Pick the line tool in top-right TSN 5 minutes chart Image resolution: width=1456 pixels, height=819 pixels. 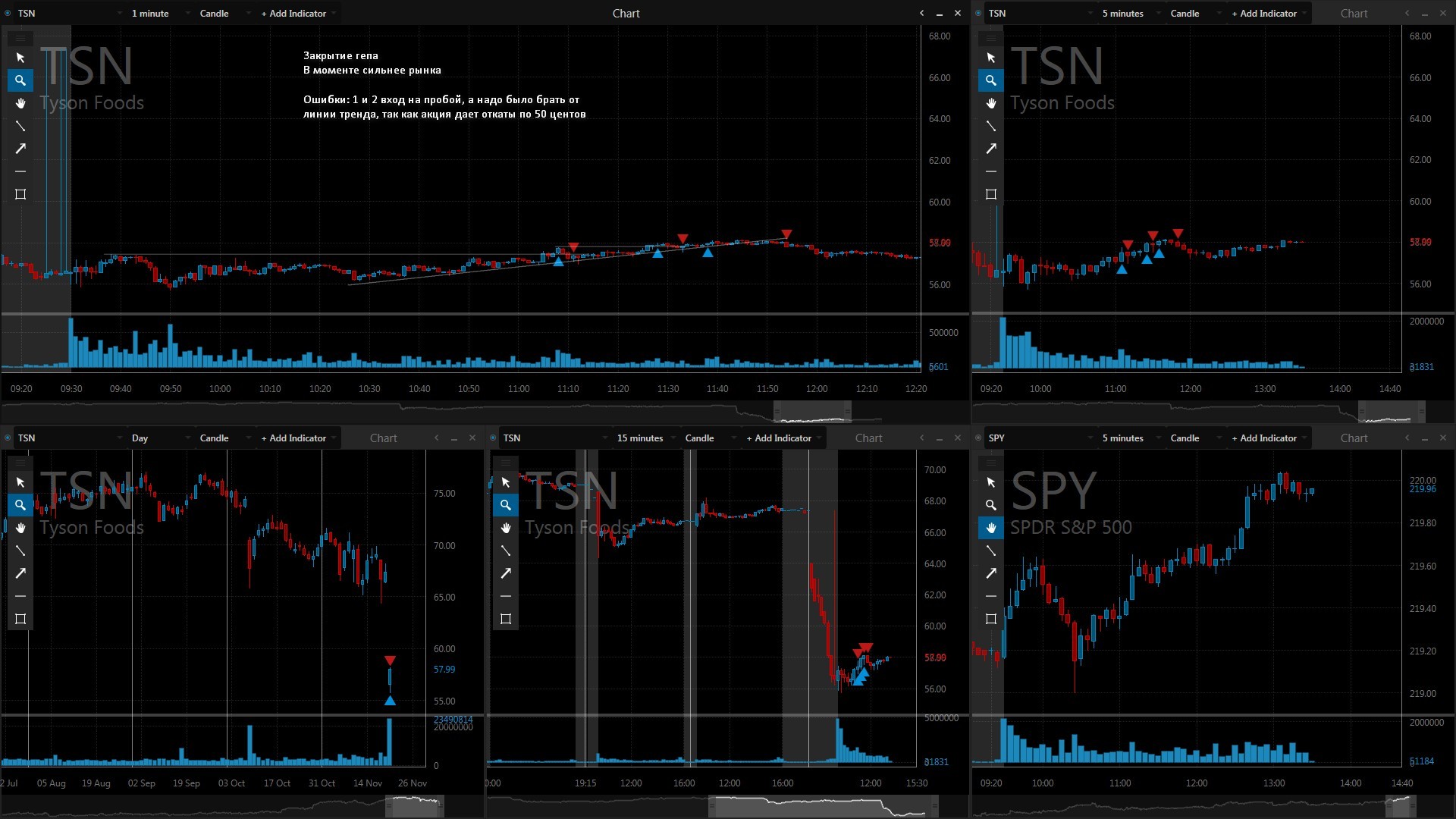[x=991, y=126]
